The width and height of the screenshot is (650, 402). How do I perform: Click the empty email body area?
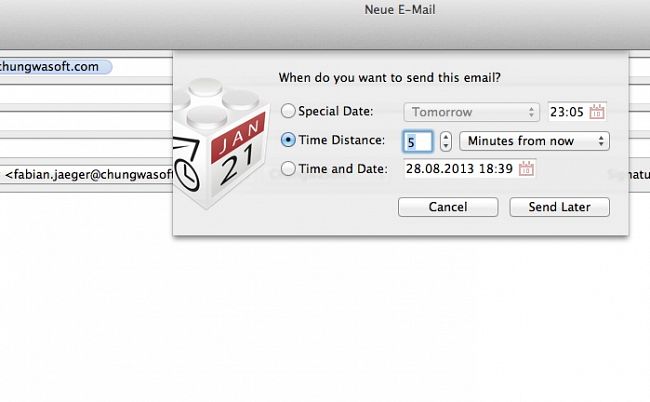pyautogui.click(x=325, y=315)
